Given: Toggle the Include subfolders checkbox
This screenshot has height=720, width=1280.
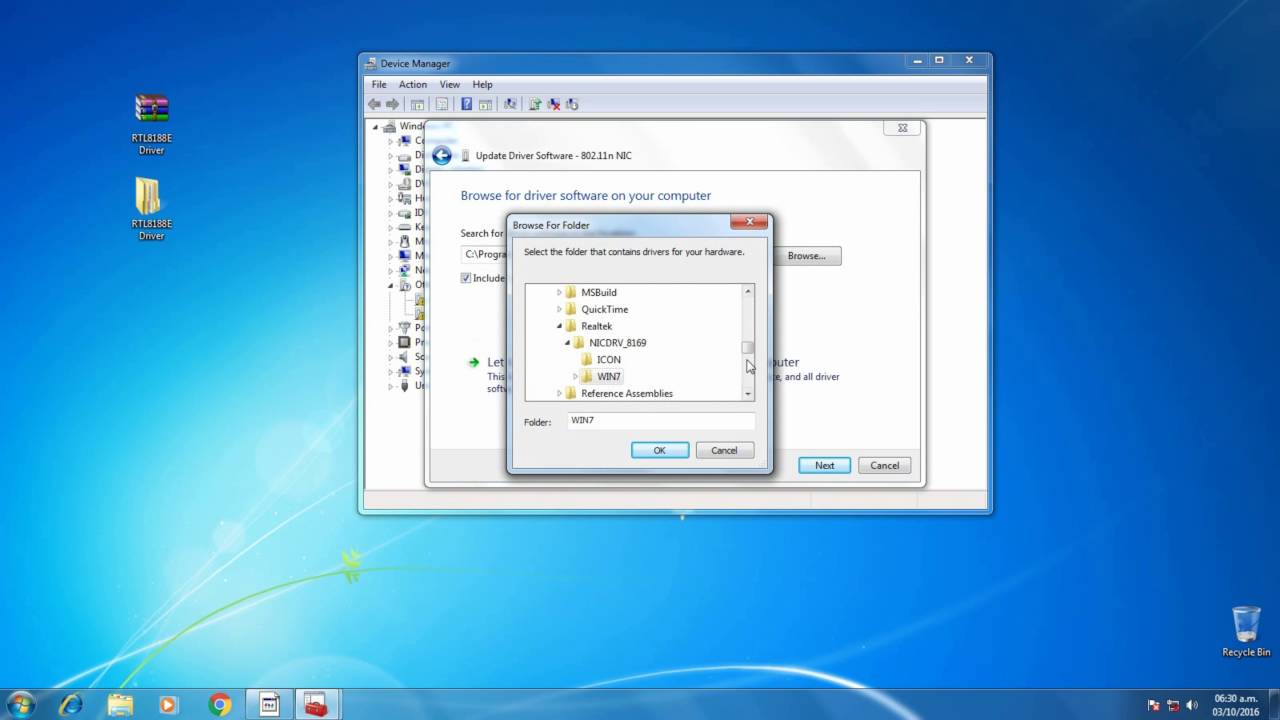Looking at the screenshot, I should tap(466, 278).
